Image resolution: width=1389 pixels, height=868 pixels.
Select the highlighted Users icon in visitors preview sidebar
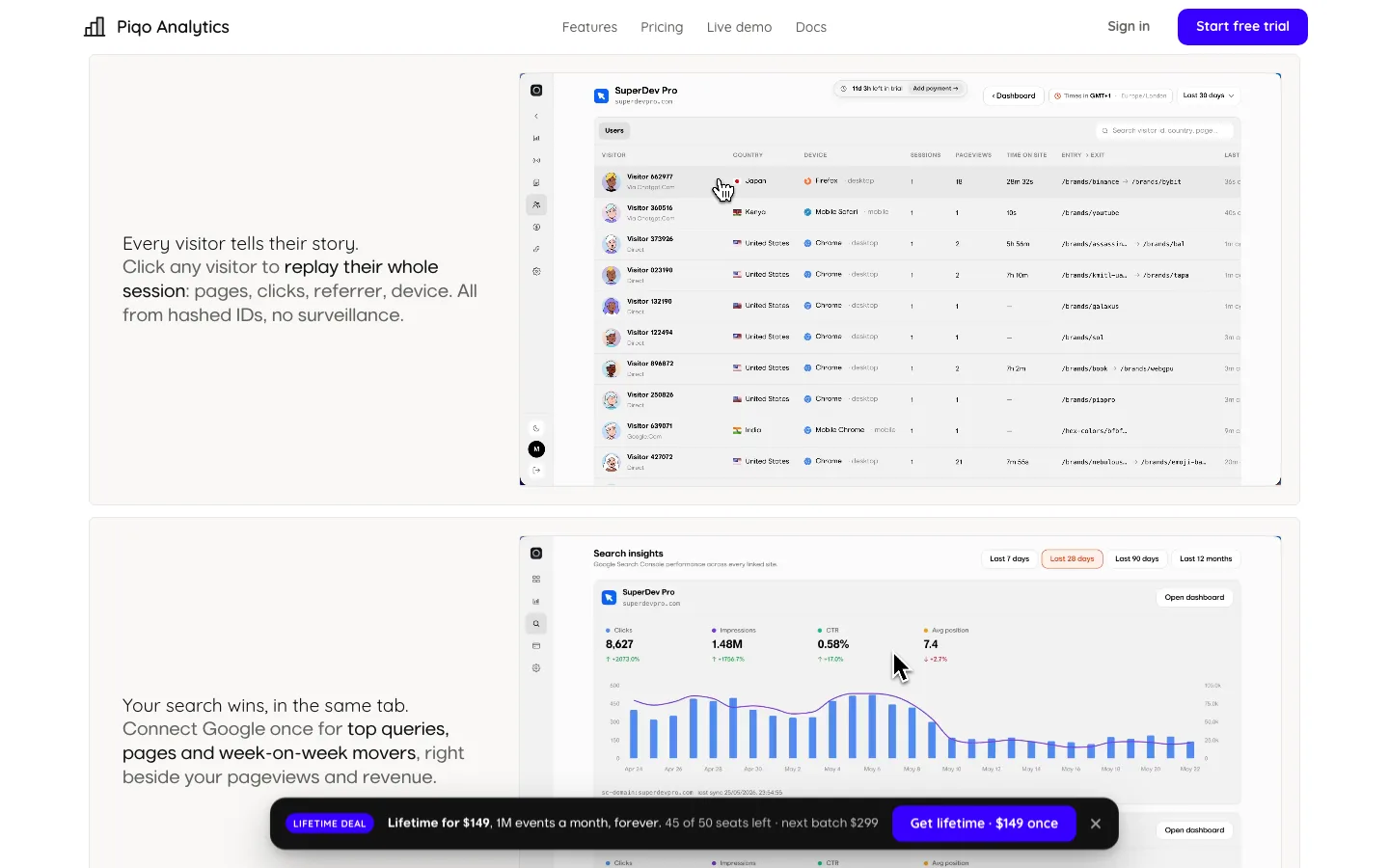point(536,204)
